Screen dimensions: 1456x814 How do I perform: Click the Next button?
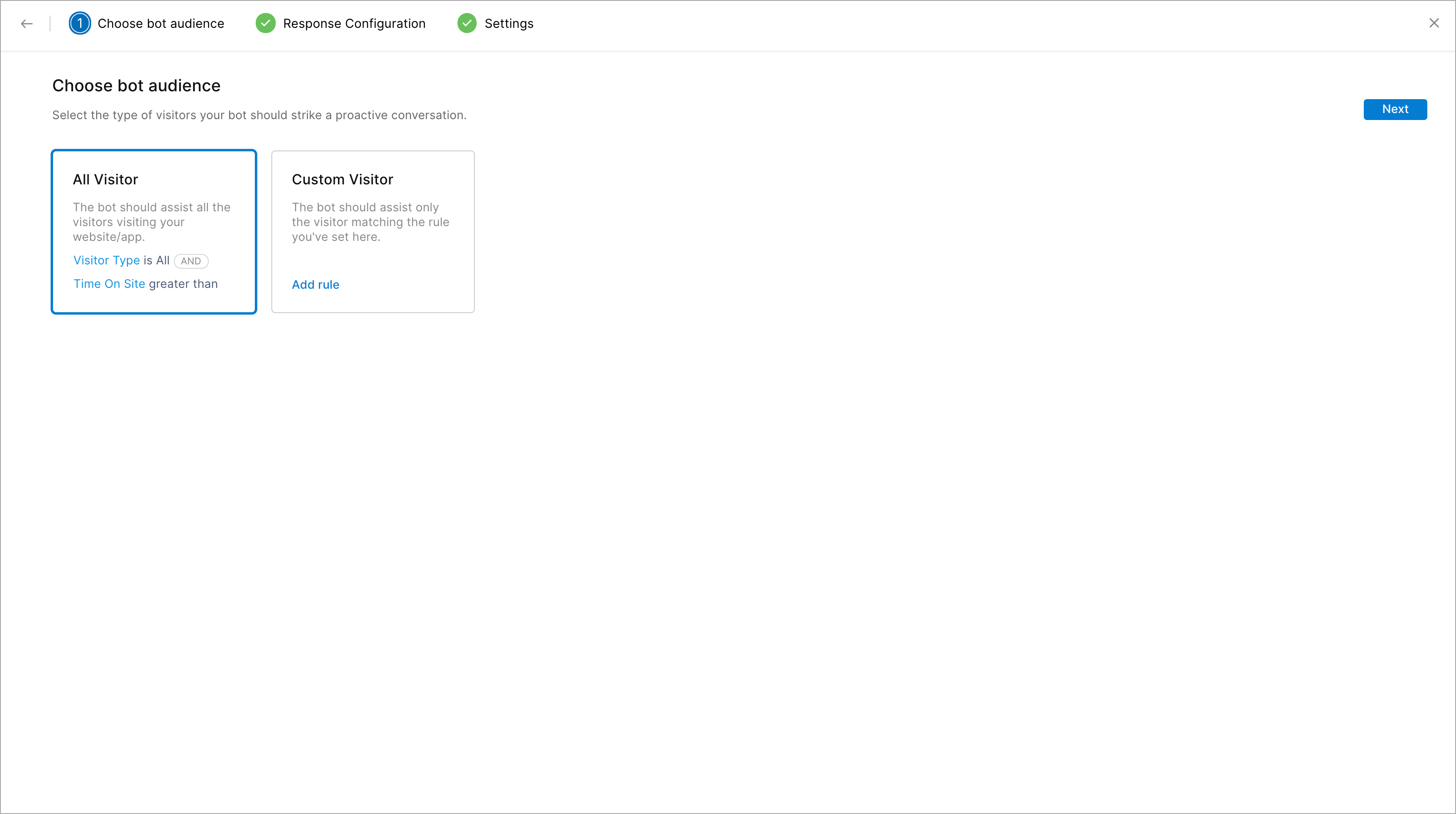coord(1395,109)
